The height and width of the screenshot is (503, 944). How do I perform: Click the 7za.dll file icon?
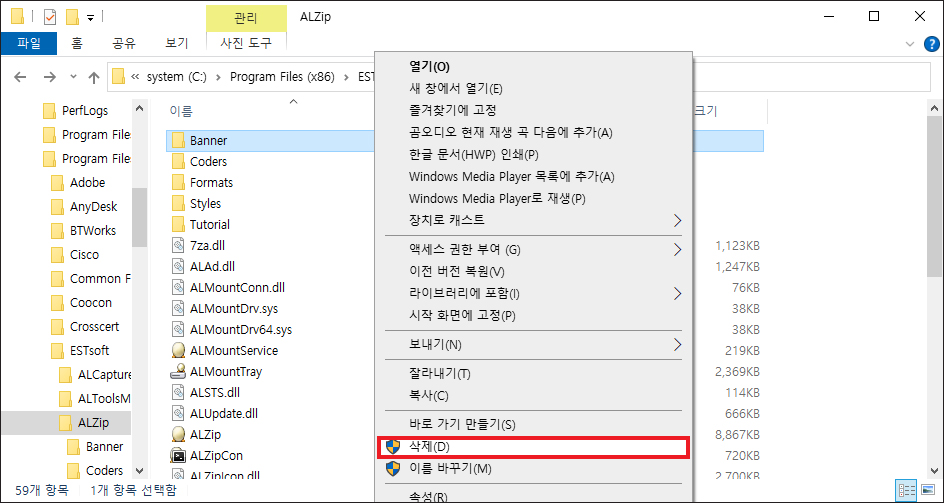click(x=178, y=245)
